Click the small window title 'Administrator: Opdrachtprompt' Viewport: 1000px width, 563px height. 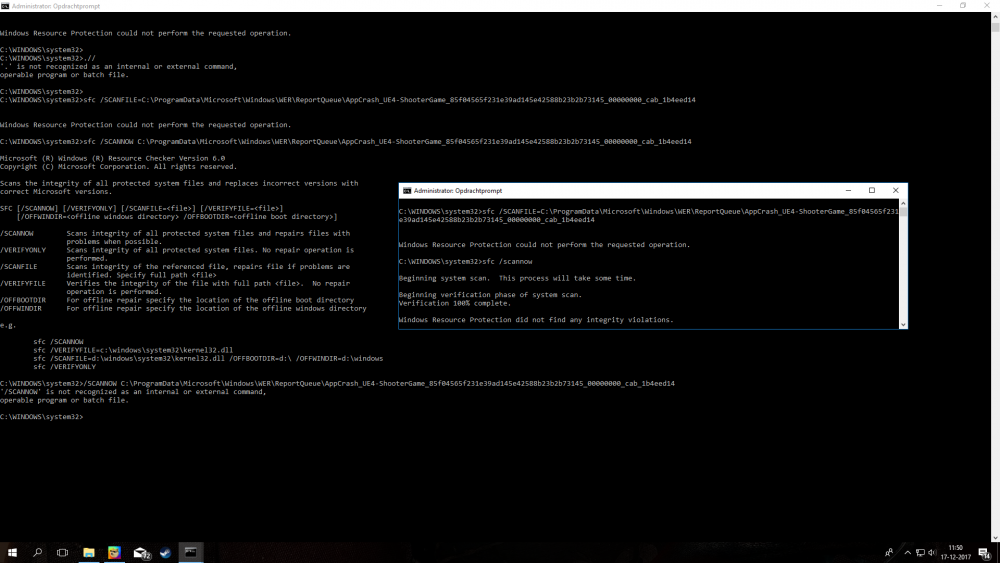[x=457, y=191]
